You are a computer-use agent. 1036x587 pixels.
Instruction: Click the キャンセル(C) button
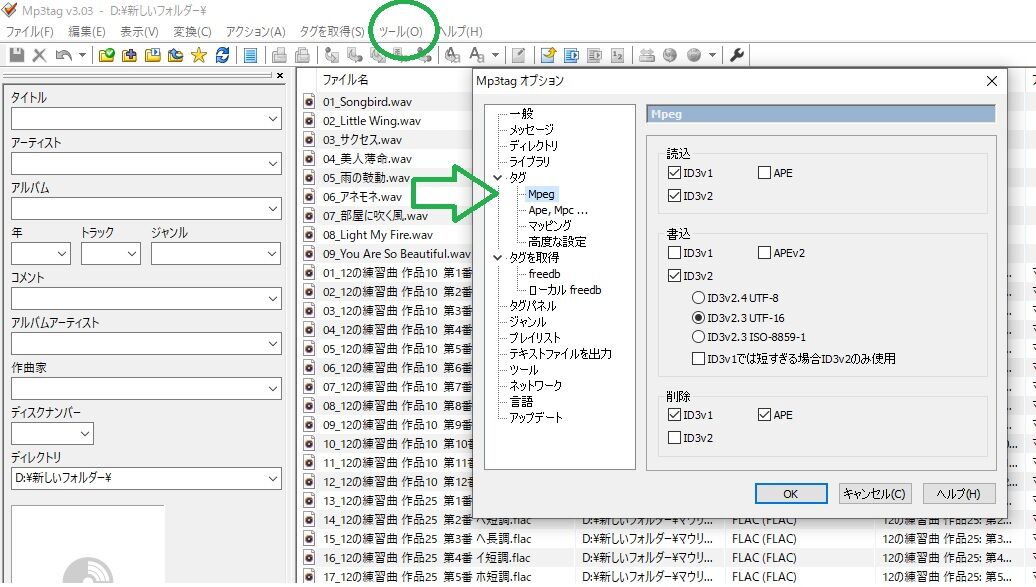(x=874, y=494)
